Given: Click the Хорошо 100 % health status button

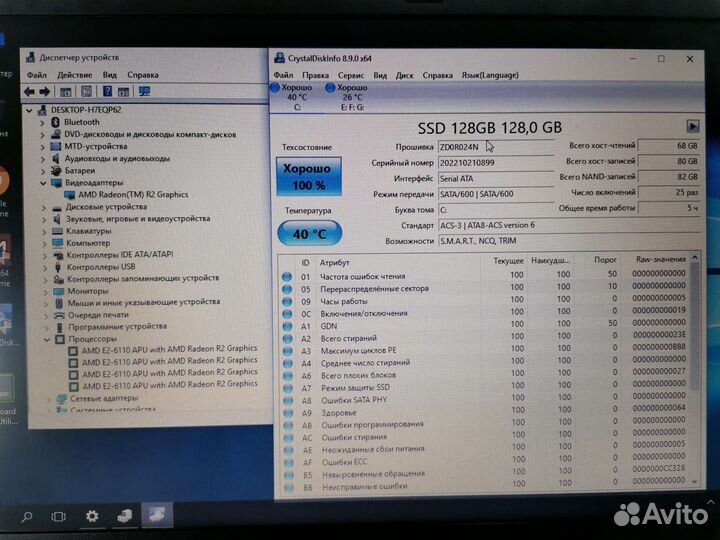Looking at the screenshot, I should click(309, 177).
